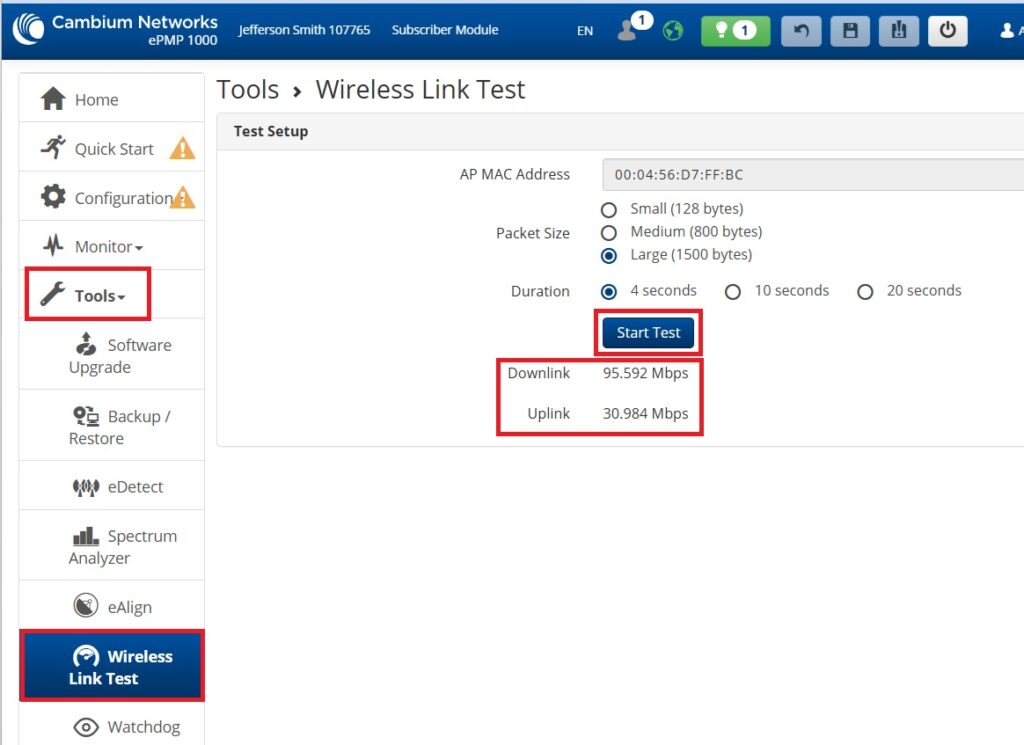
Task: Click the globe internet status icon
Action: (673, 31)
